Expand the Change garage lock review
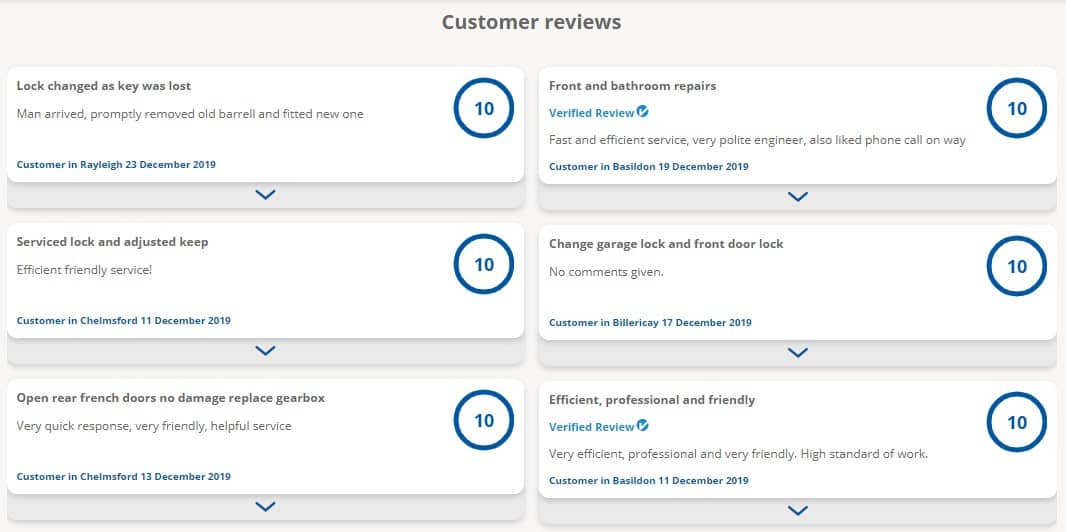 (x=797, y=353)
